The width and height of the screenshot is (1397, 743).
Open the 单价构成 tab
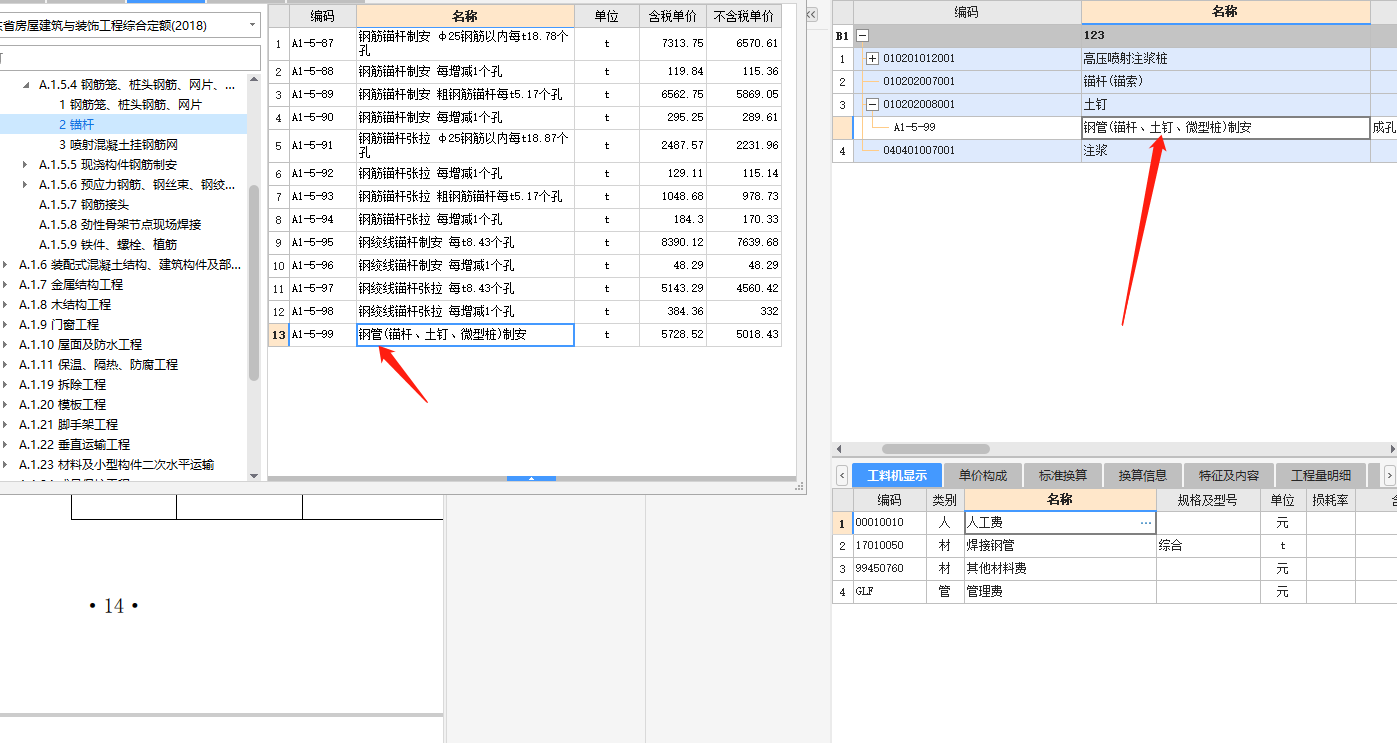coord(983,475)
